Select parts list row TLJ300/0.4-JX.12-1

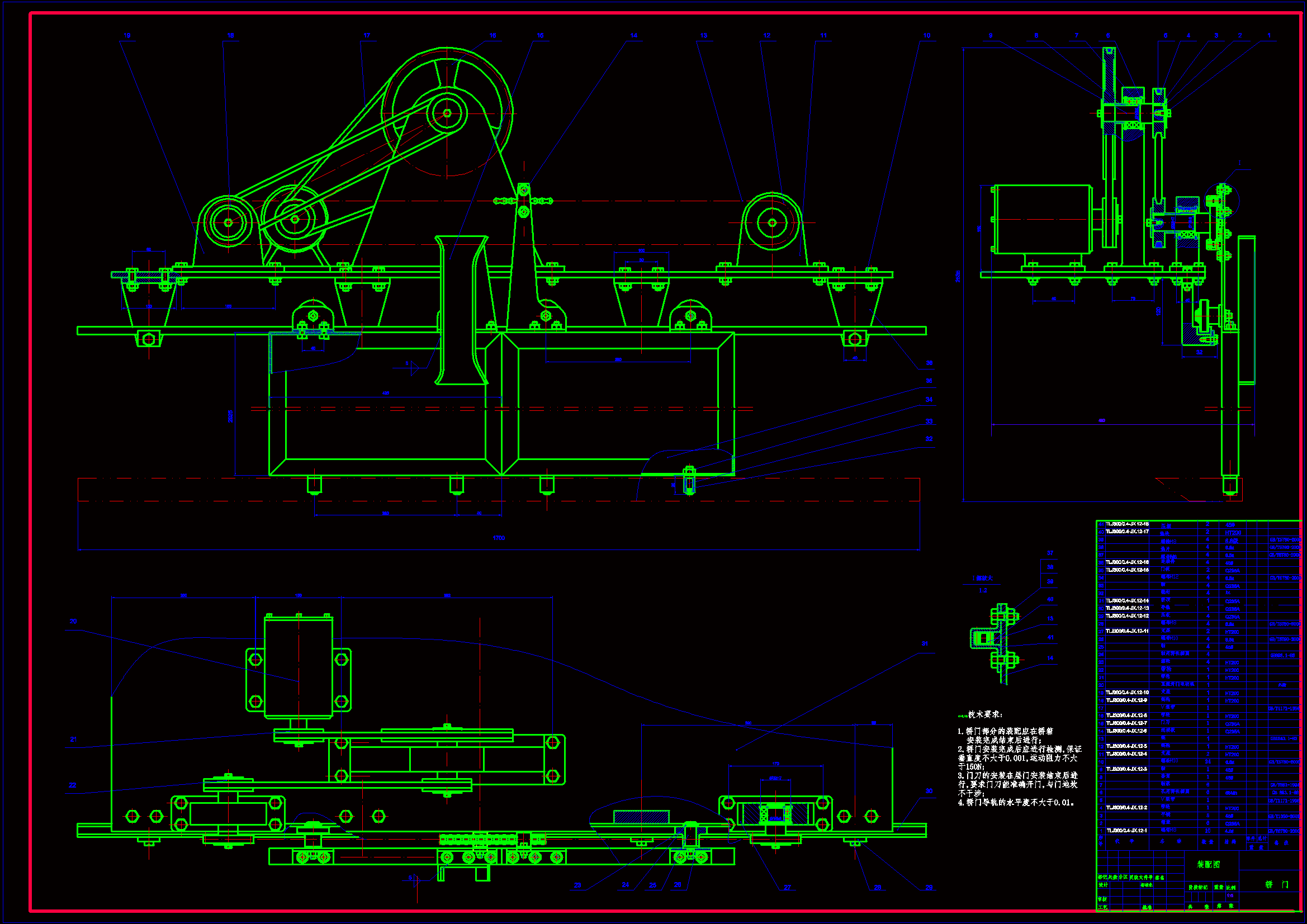coord(1126,831)
